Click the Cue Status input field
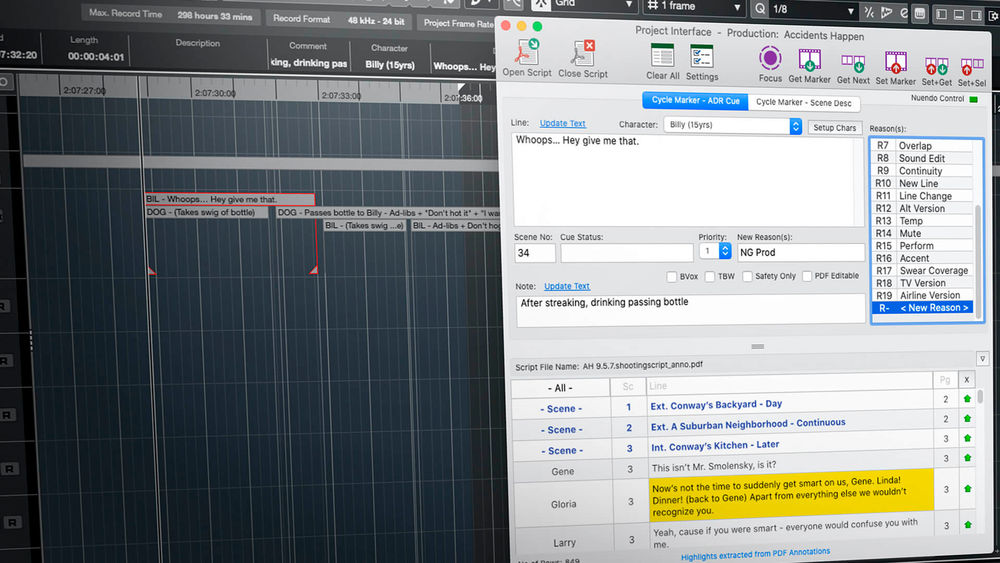 [626, 253]
